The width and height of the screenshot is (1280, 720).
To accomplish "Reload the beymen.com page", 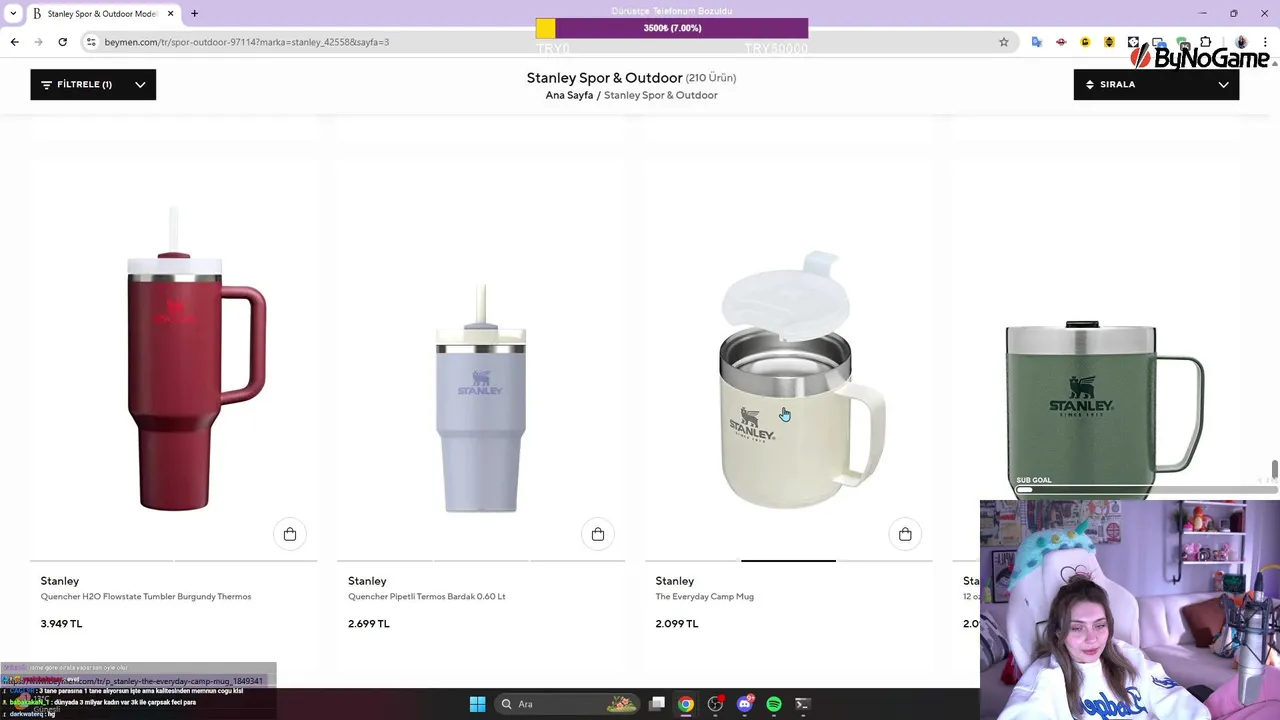I will 62,42.
